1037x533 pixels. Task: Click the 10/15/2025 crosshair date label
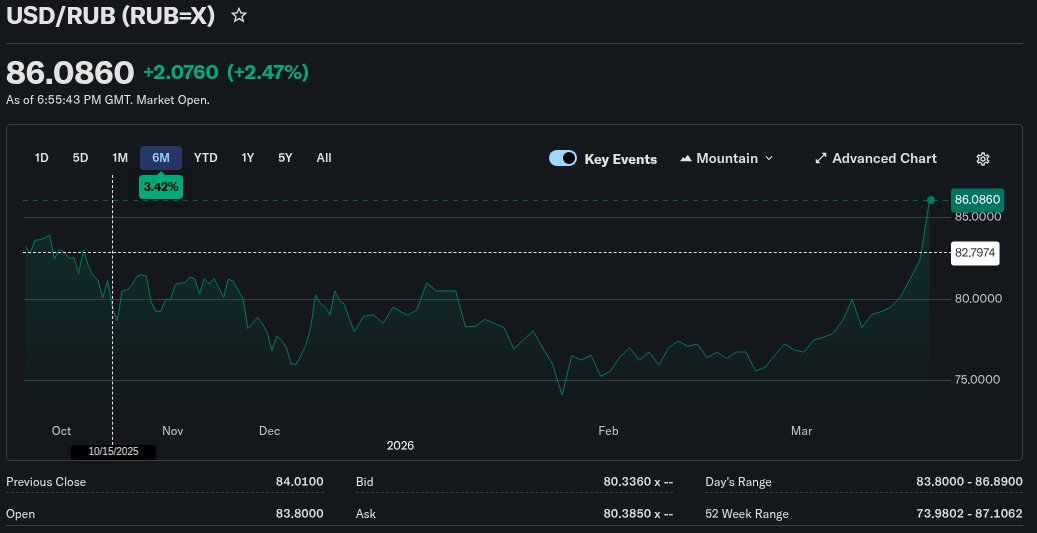[114, 452]
